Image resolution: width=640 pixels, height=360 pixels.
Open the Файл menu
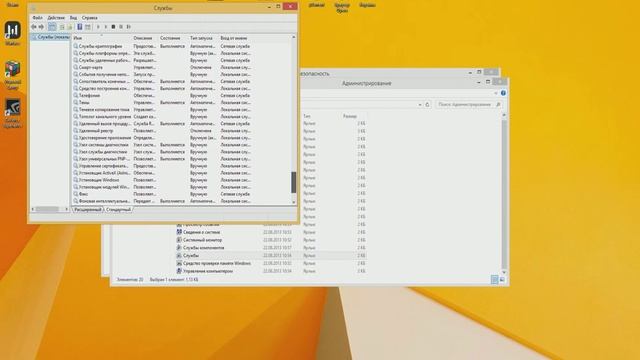[x=37, y=18]
